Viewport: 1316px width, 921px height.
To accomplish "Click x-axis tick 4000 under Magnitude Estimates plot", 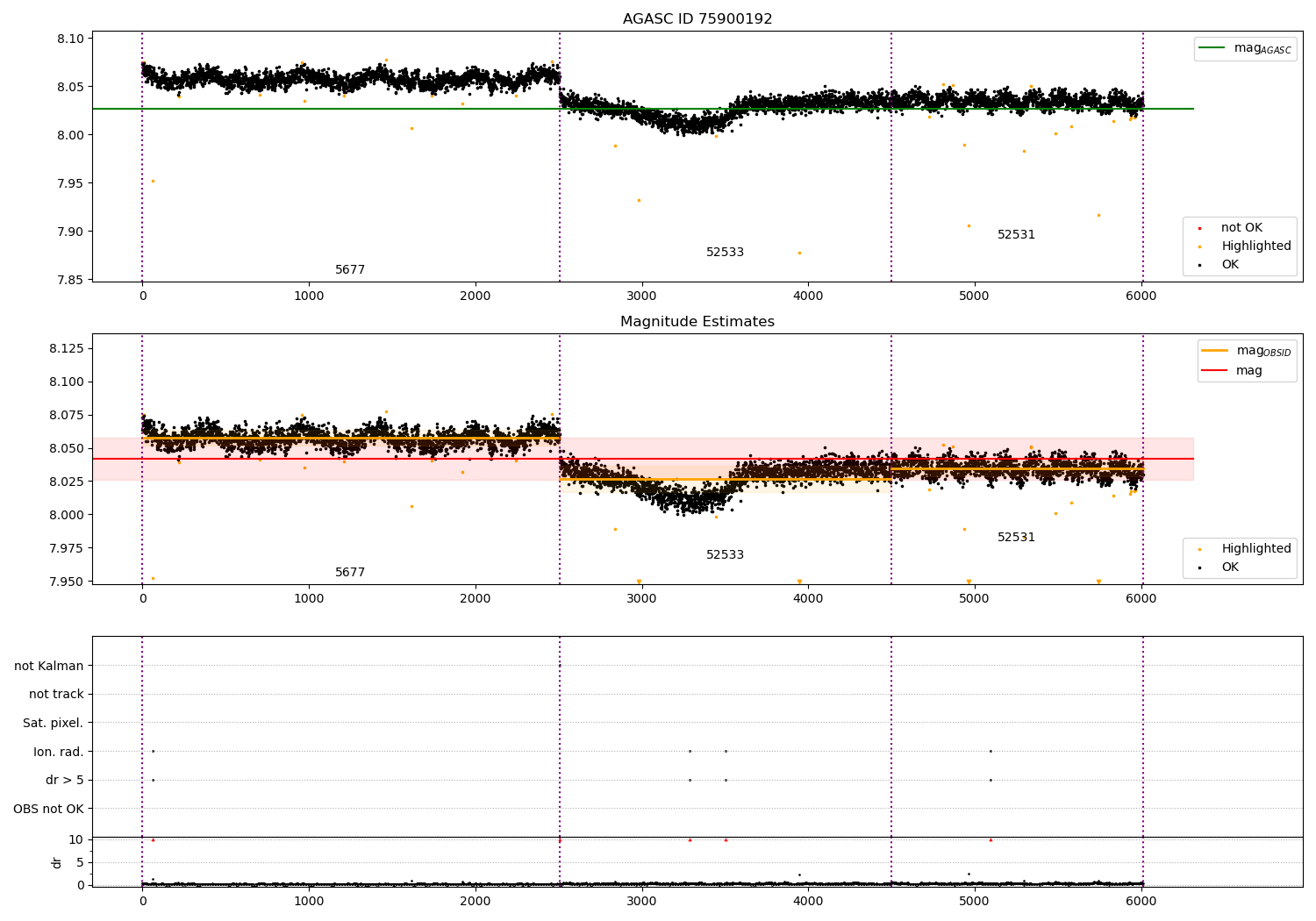I will [x=808, y=599].
